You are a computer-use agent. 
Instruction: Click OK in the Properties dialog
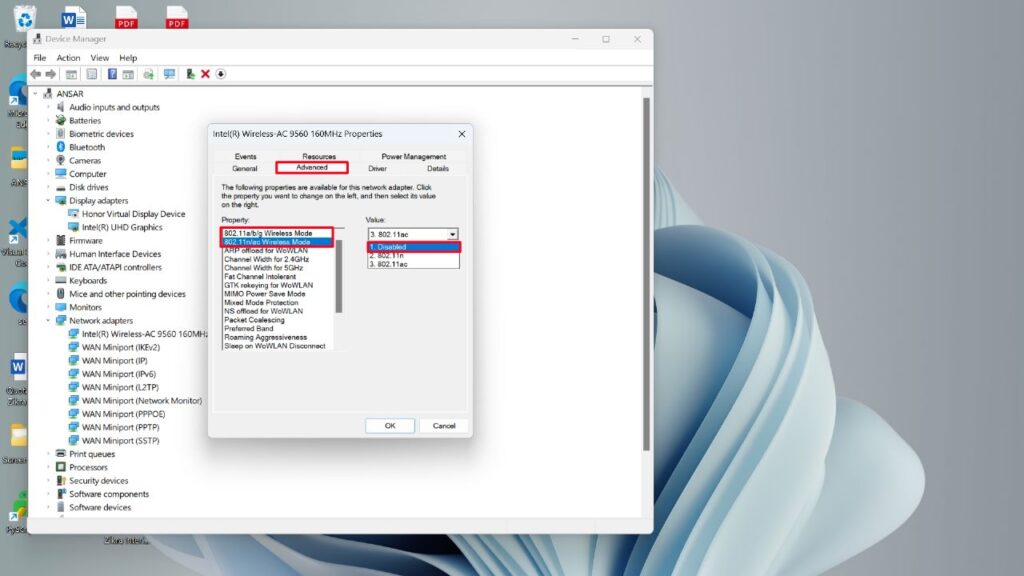click(x=390, y=426)
